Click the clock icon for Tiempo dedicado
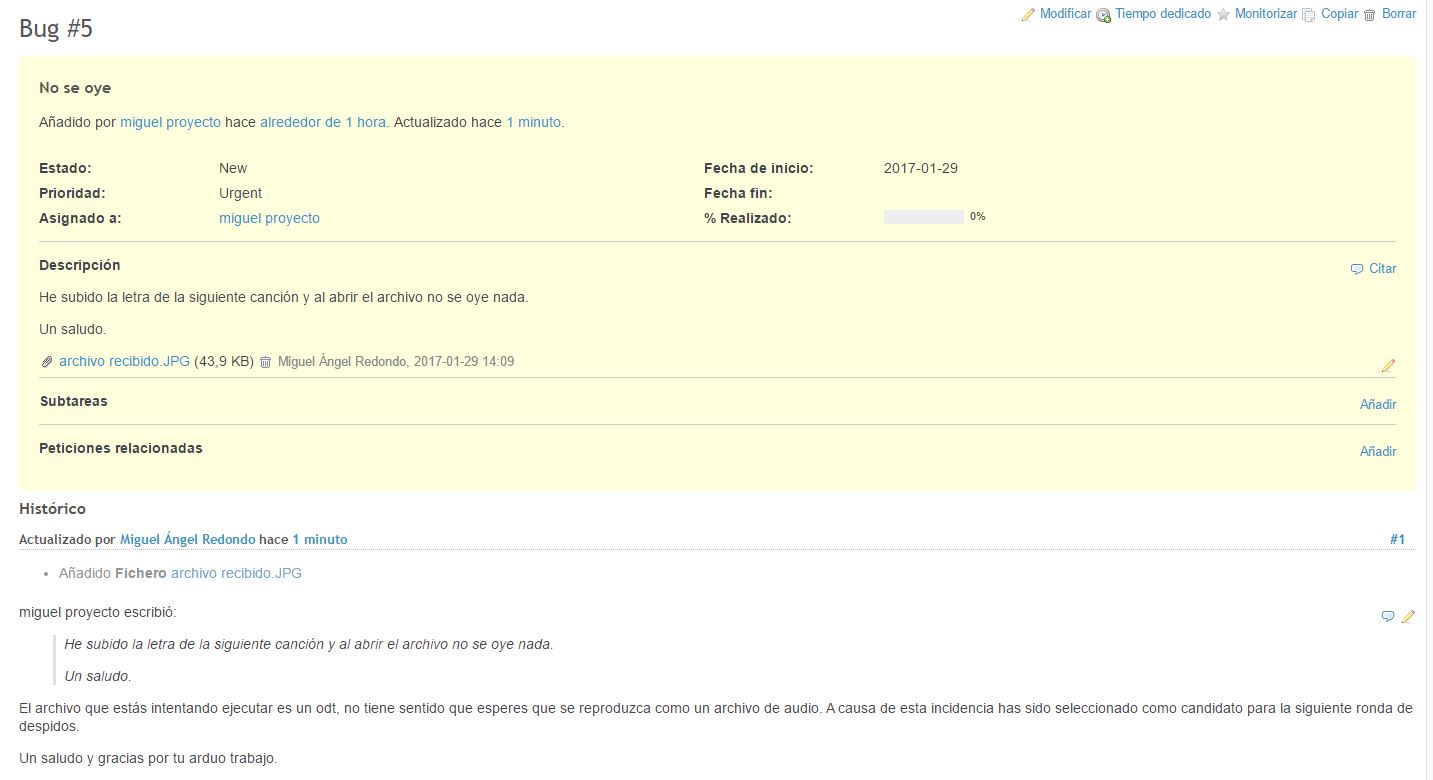Viewport: 1433px width, 780px height. click(x=1104, y=15)
